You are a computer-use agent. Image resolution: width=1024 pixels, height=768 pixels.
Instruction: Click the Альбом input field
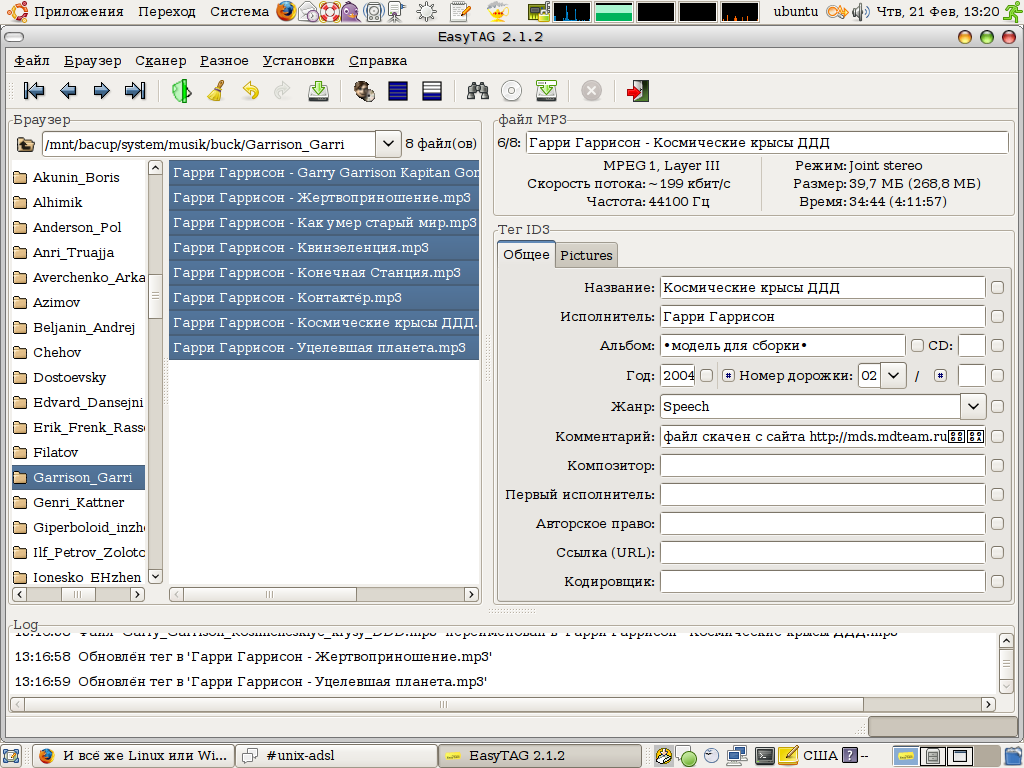782,345
